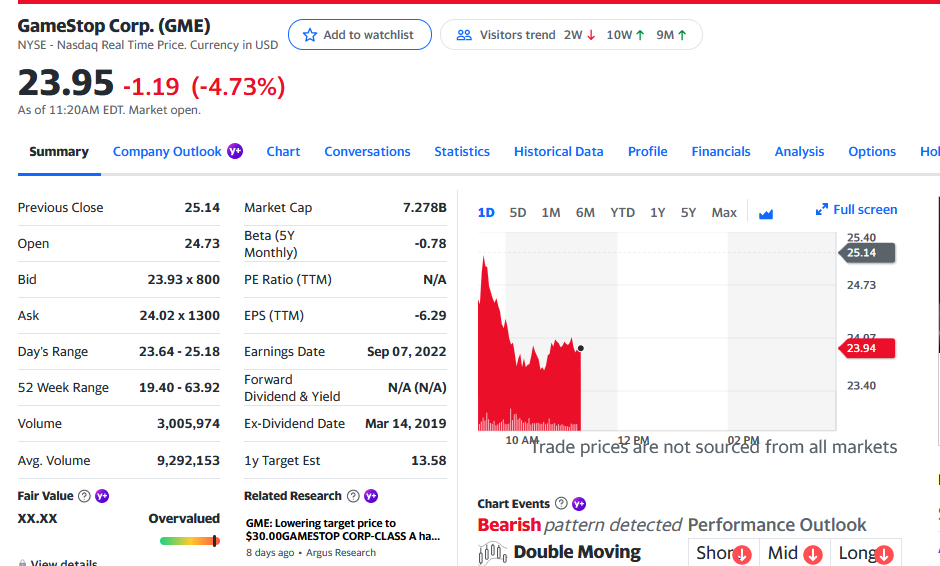Viewport: 940px width, 566px height.
Task: Click the Full screen expand arrows icon
Action: tap(821, 209)
